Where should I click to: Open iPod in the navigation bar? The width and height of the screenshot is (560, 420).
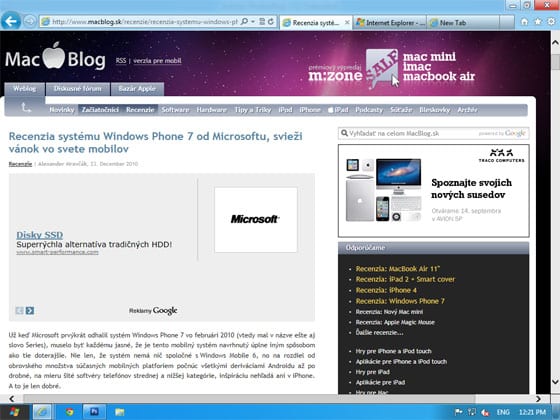point(285,110)
